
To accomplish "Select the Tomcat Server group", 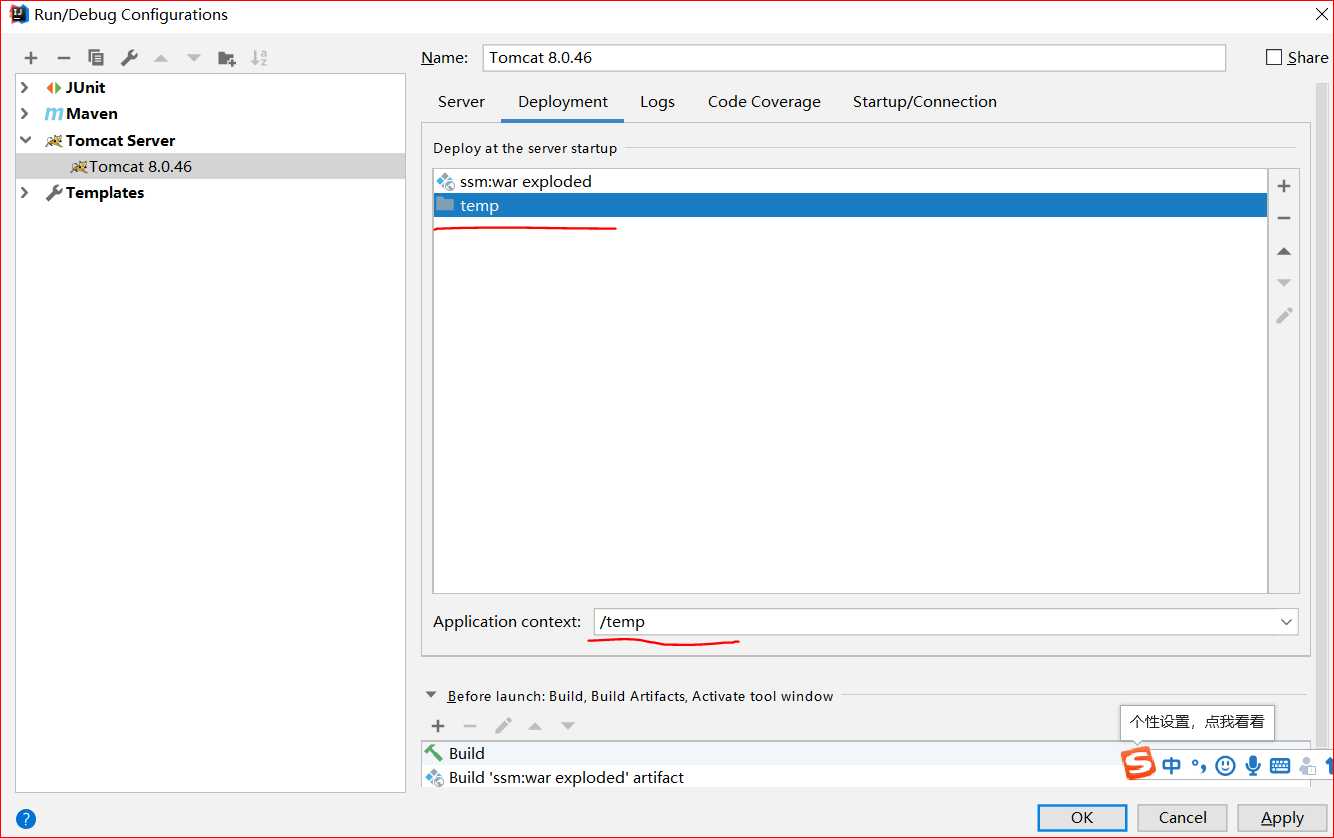I will (120, 141).
